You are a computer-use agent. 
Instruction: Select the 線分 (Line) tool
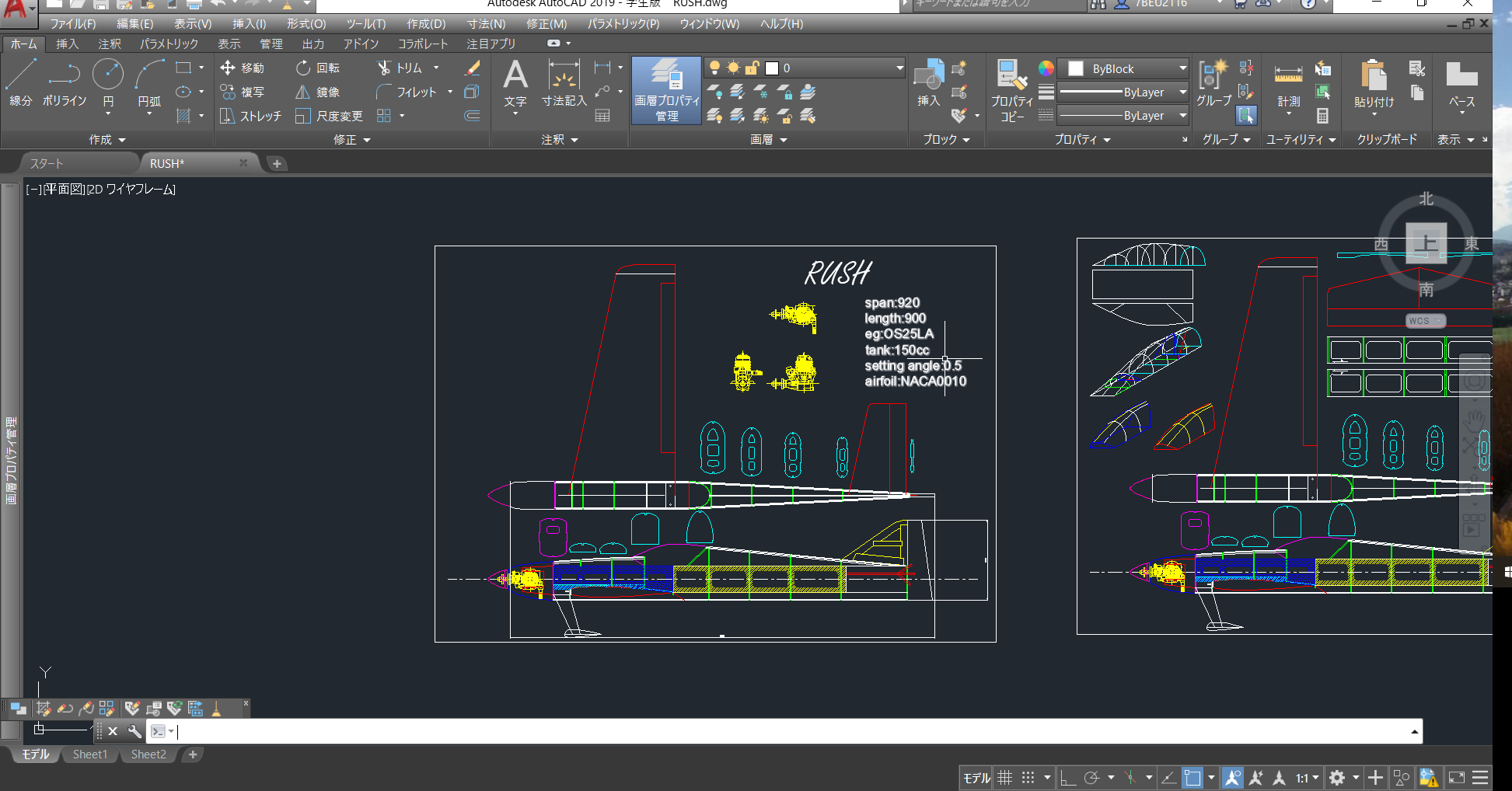21,83
